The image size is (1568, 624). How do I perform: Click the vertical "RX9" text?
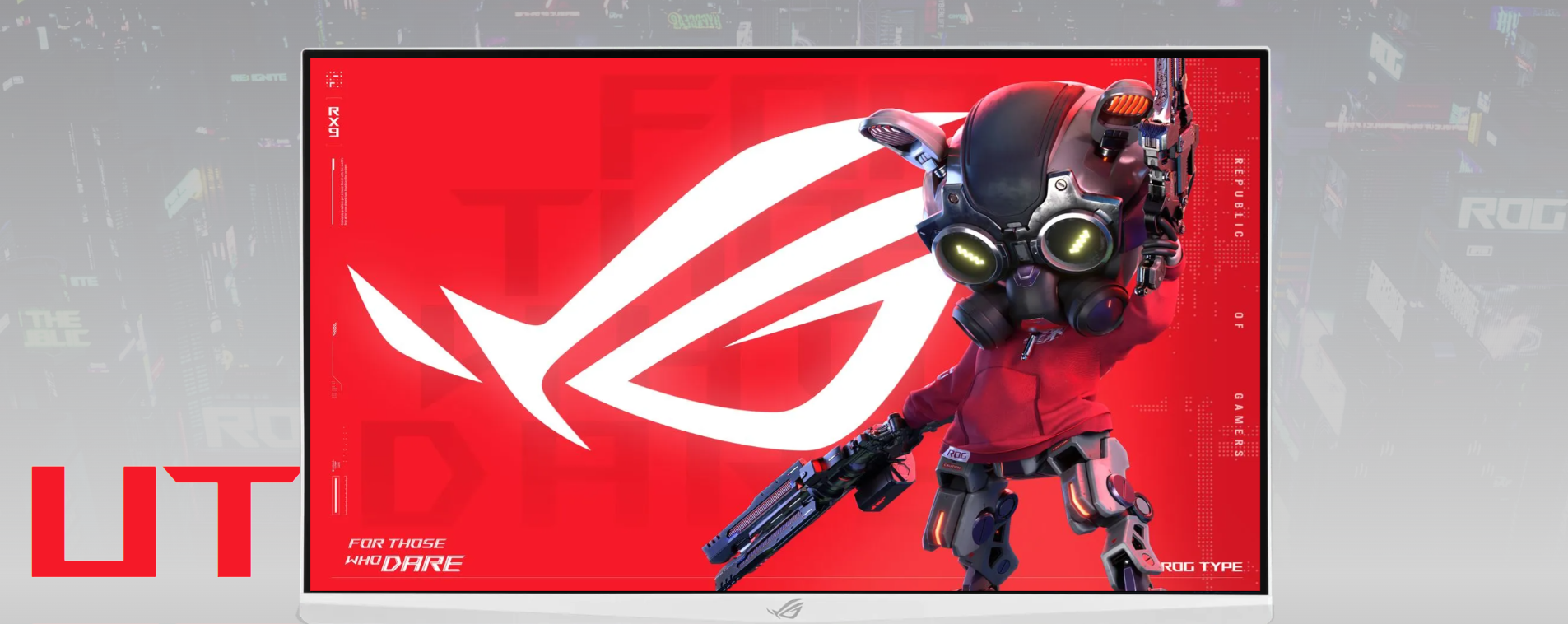(x=333, y=121)
